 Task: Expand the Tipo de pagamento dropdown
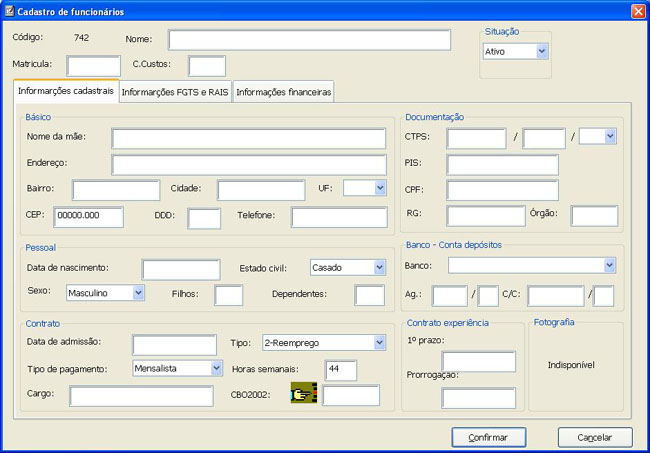(x=217, y=368)
